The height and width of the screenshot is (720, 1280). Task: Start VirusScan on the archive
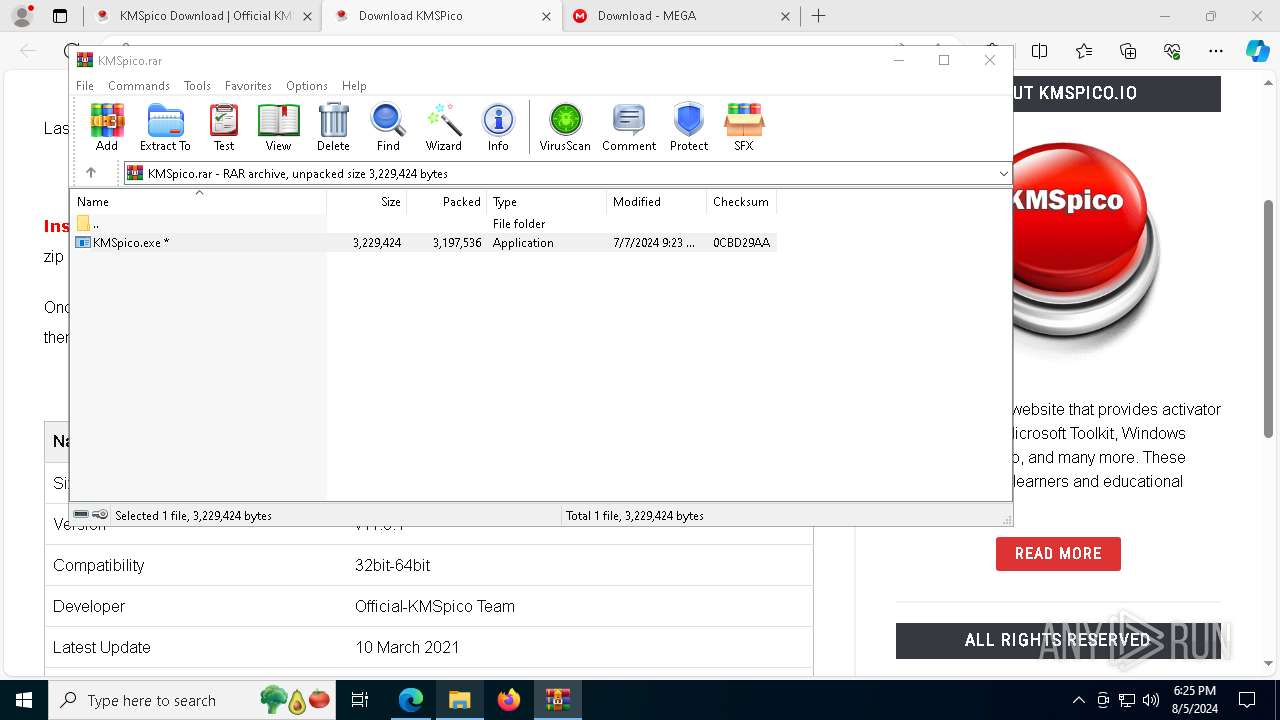(565, 127)
